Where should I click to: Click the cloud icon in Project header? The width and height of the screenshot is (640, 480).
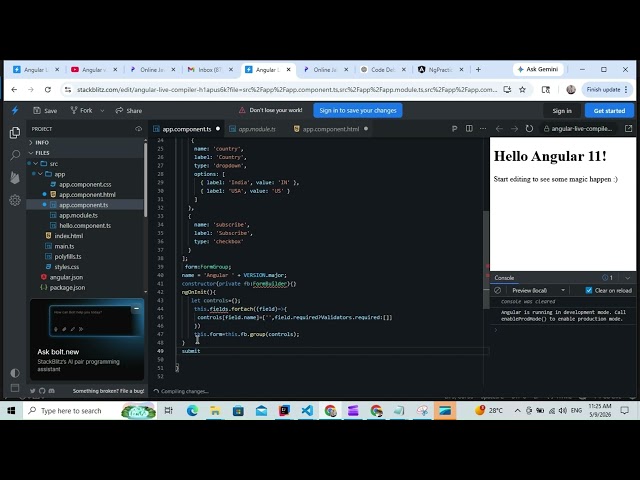(x=138, y=129)
